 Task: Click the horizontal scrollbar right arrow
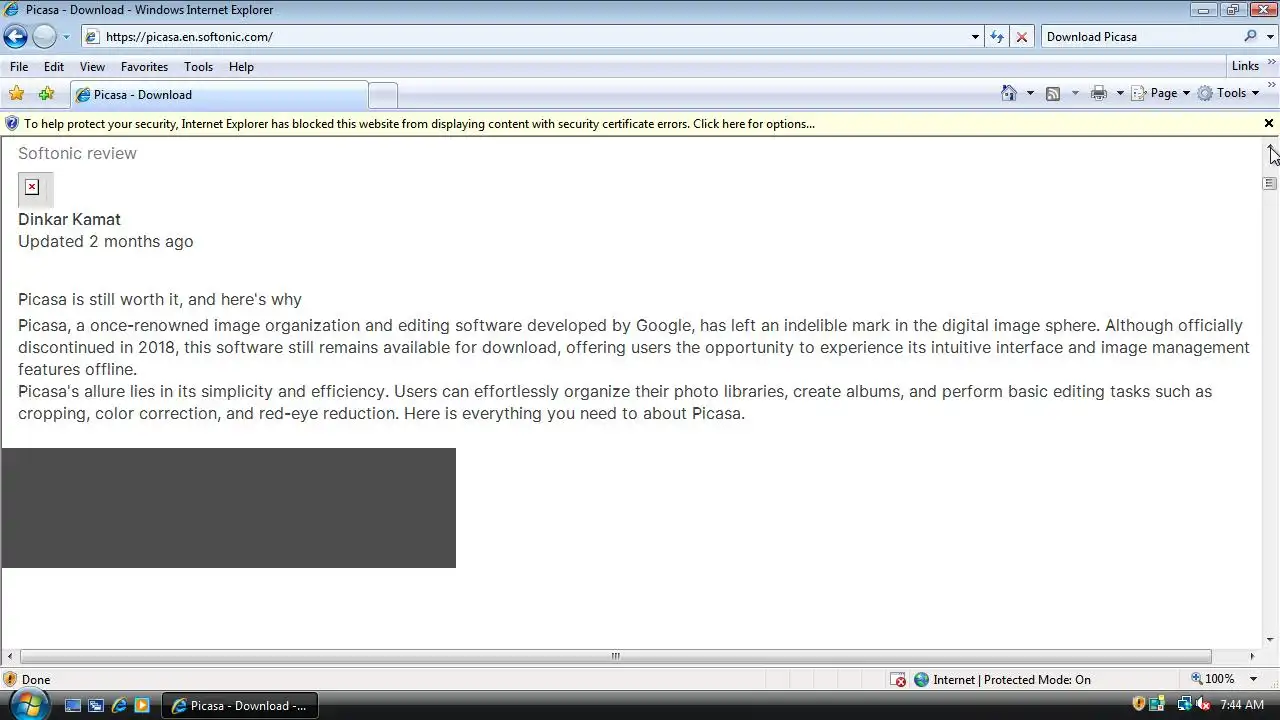click(x=1253, y=657)
